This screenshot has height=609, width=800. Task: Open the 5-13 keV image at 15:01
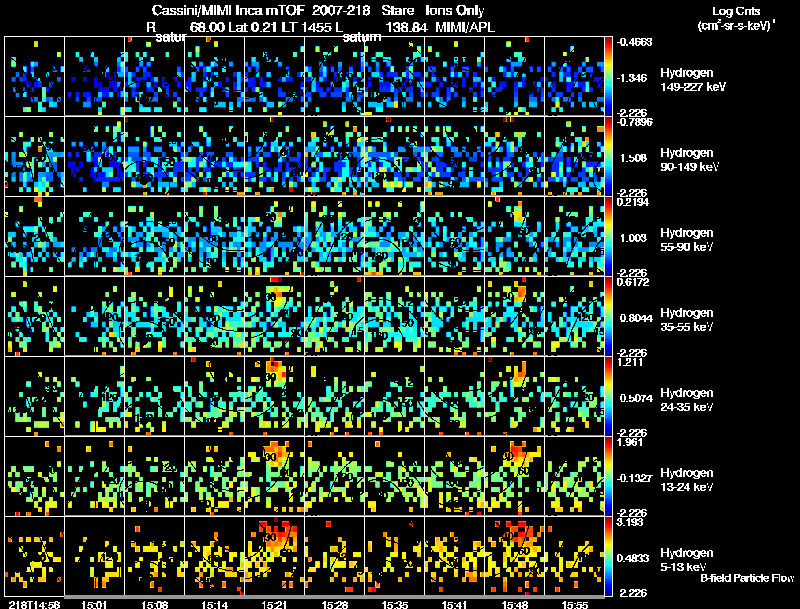(x=94, y=556)
